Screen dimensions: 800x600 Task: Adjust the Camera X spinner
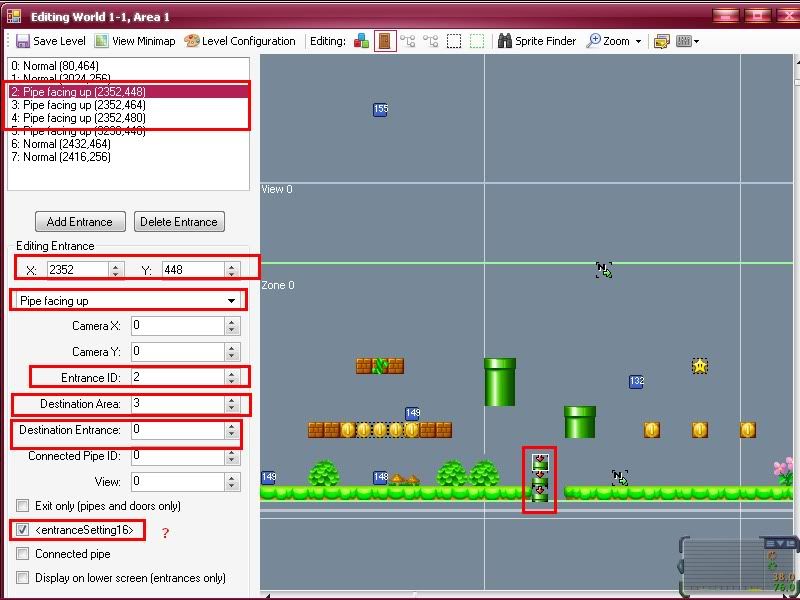coord(232,326)
